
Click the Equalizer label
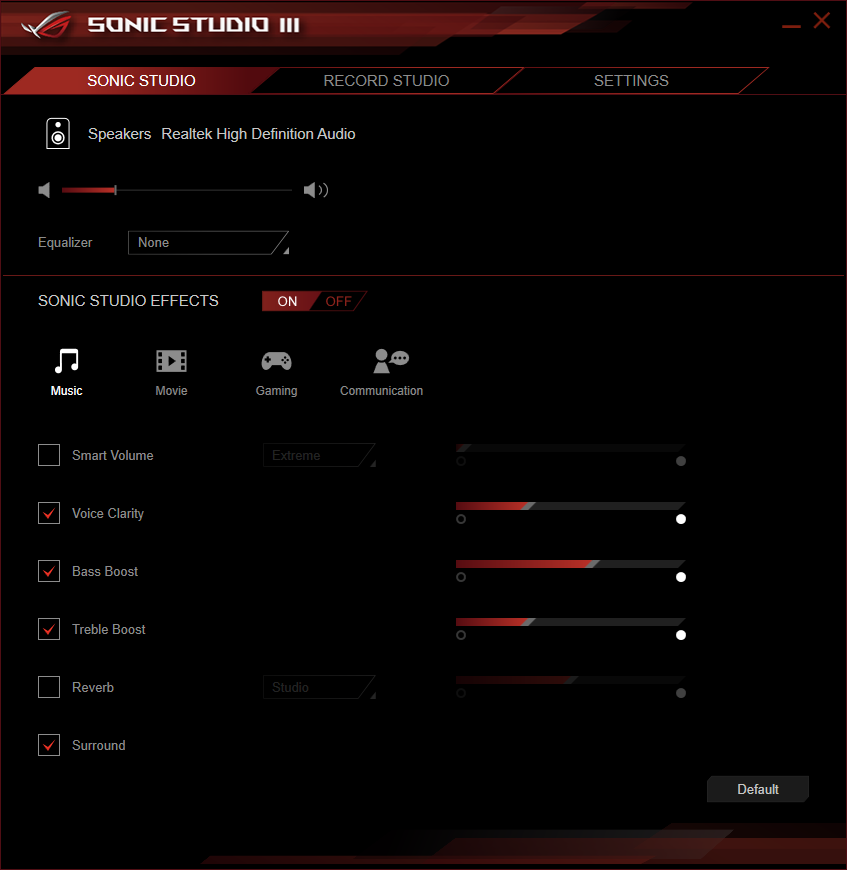pyautogui.click(x=65, y=242)
